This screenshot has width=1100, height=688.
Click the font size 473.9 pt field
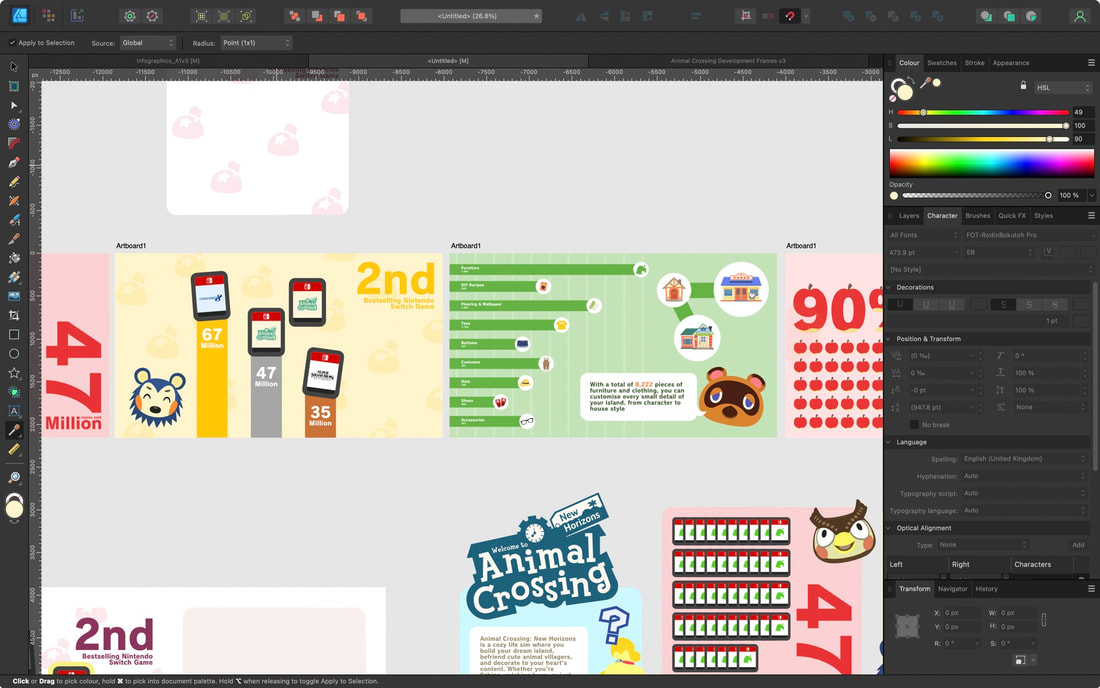923,252
